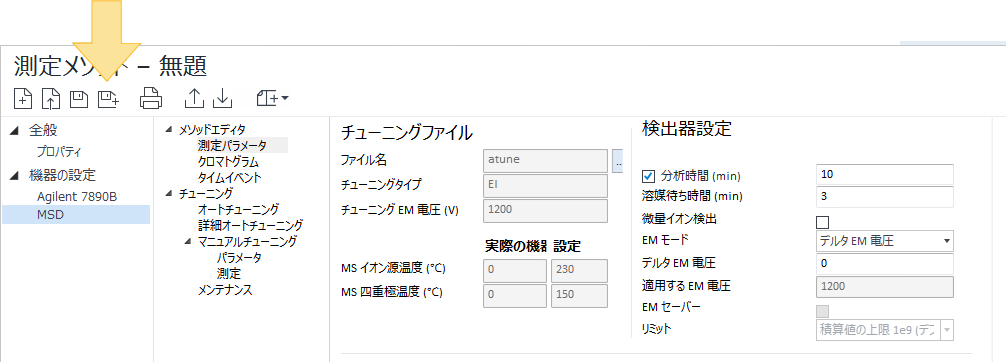
Task: Click the 検出器設定 heading
Action: point(686,128)
